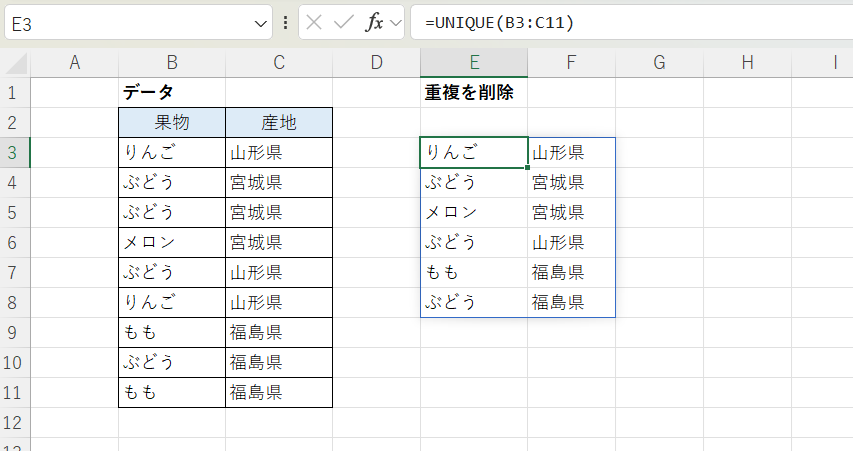Select row 11 header
Image resolution: width=853 pixels, height=451 pixels.
pyautogui.click(x=15, y=392)
